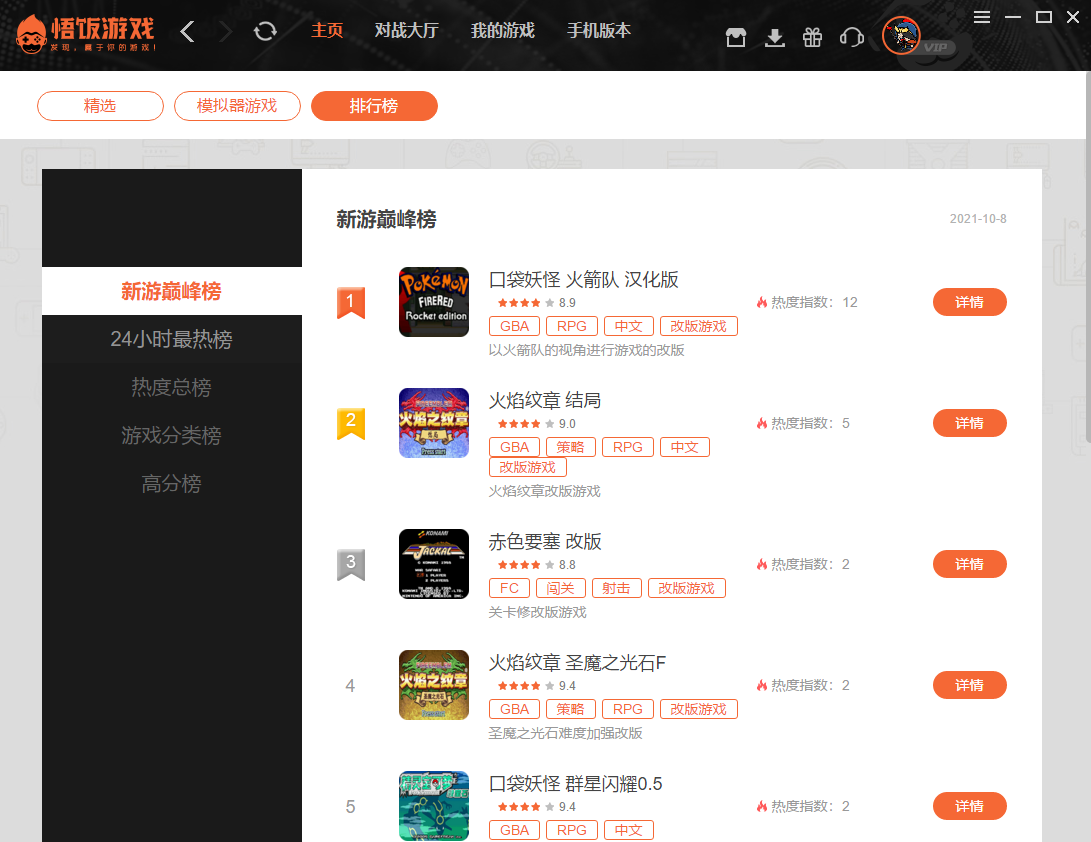Viewport: 1091px width, 842px height.
Task: Click the 火焰纹章 结局 game thumbnail
Action: pyautogui.click(x=433, y=423)
